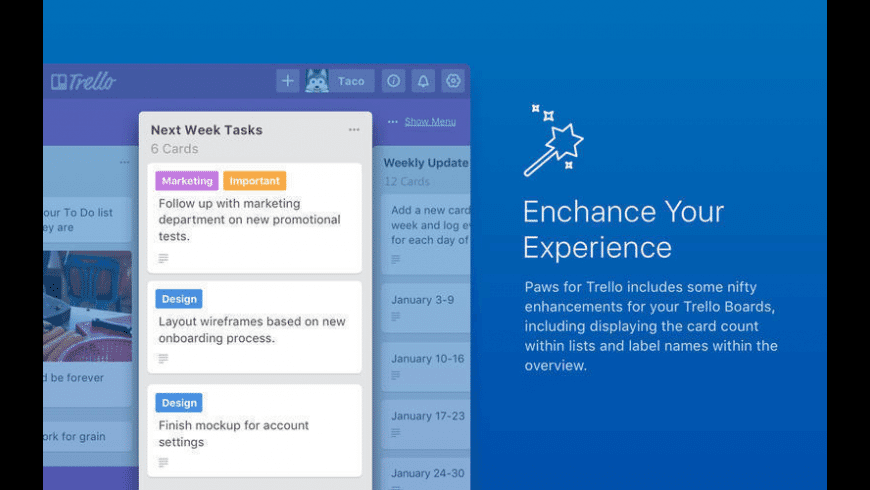870x490 pixels.
Task: Click description icon on January 17-23 card
Action: [396, 433]
